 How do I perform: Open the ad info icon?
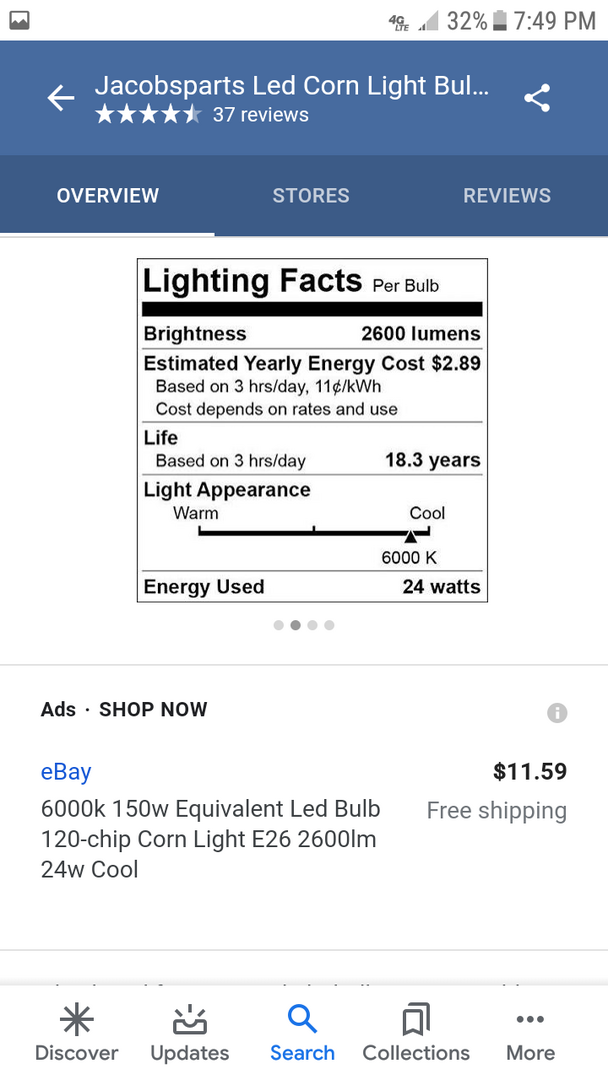click(557, 713)
